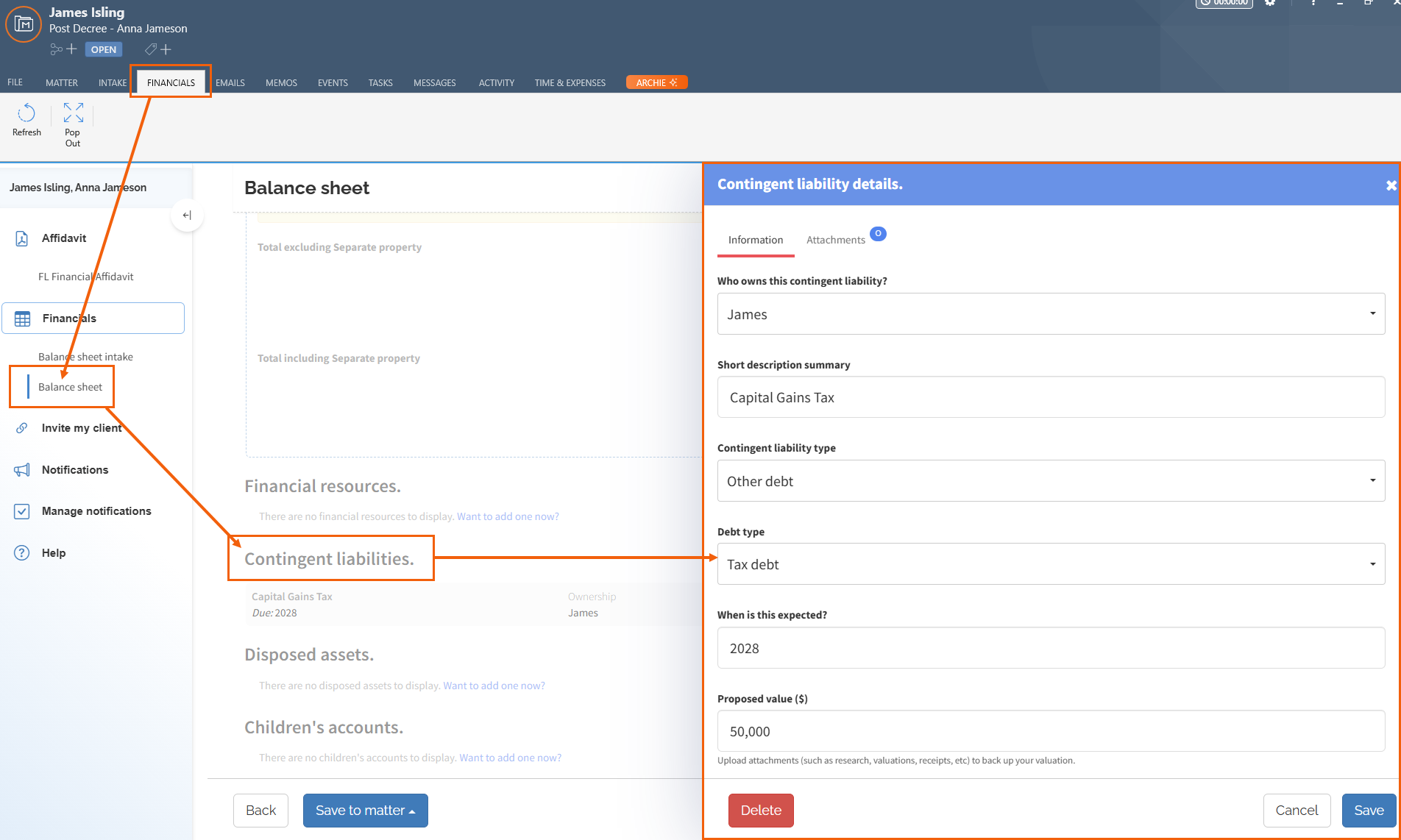This screenshot has width=1401, height=840.
Task: Open the TIME & EXPENSES tab
Action: tap(570, 83)
